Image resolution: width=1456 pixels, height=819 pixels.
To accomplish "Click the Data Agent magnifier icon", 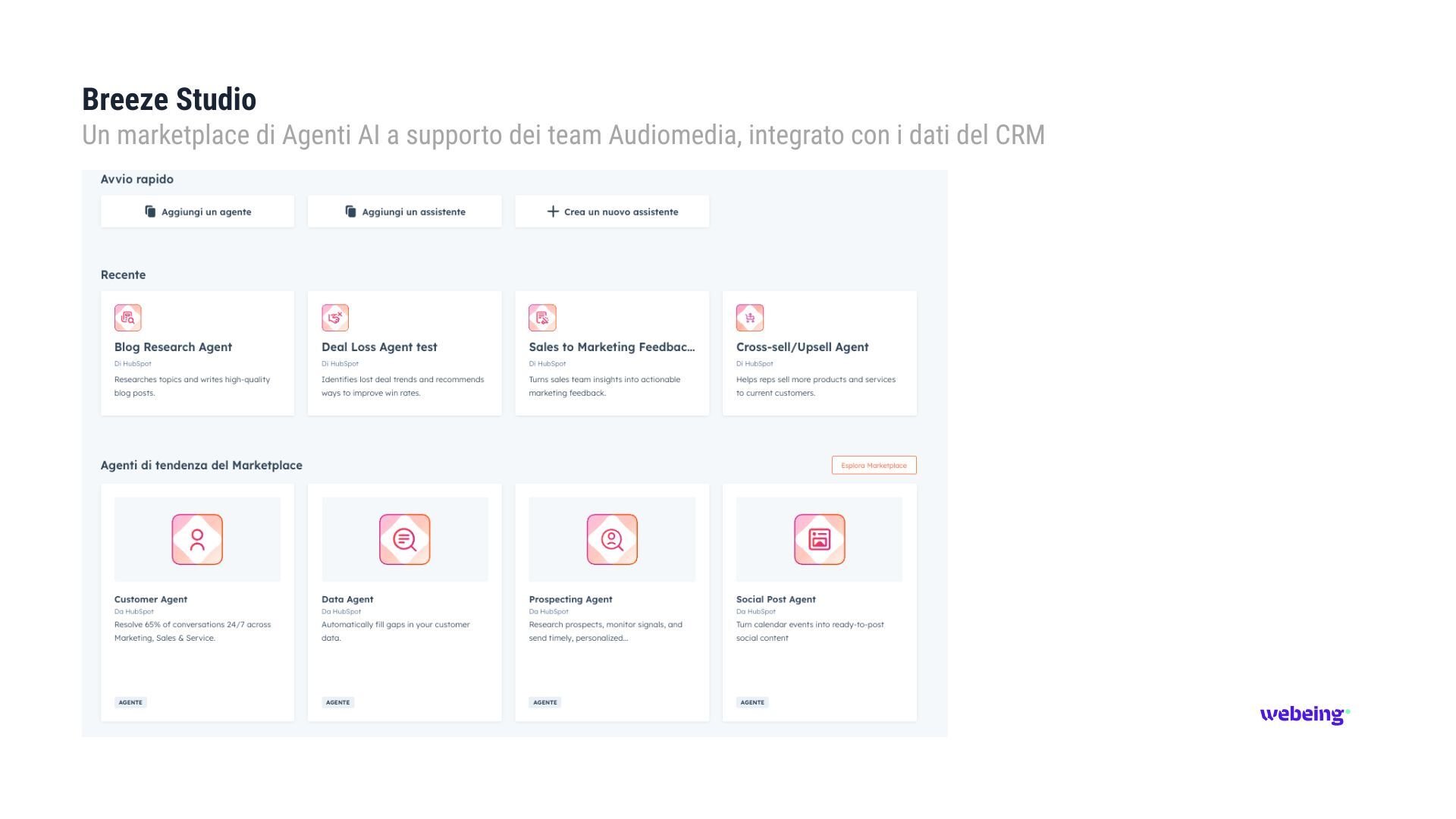I will click(404, 539).
